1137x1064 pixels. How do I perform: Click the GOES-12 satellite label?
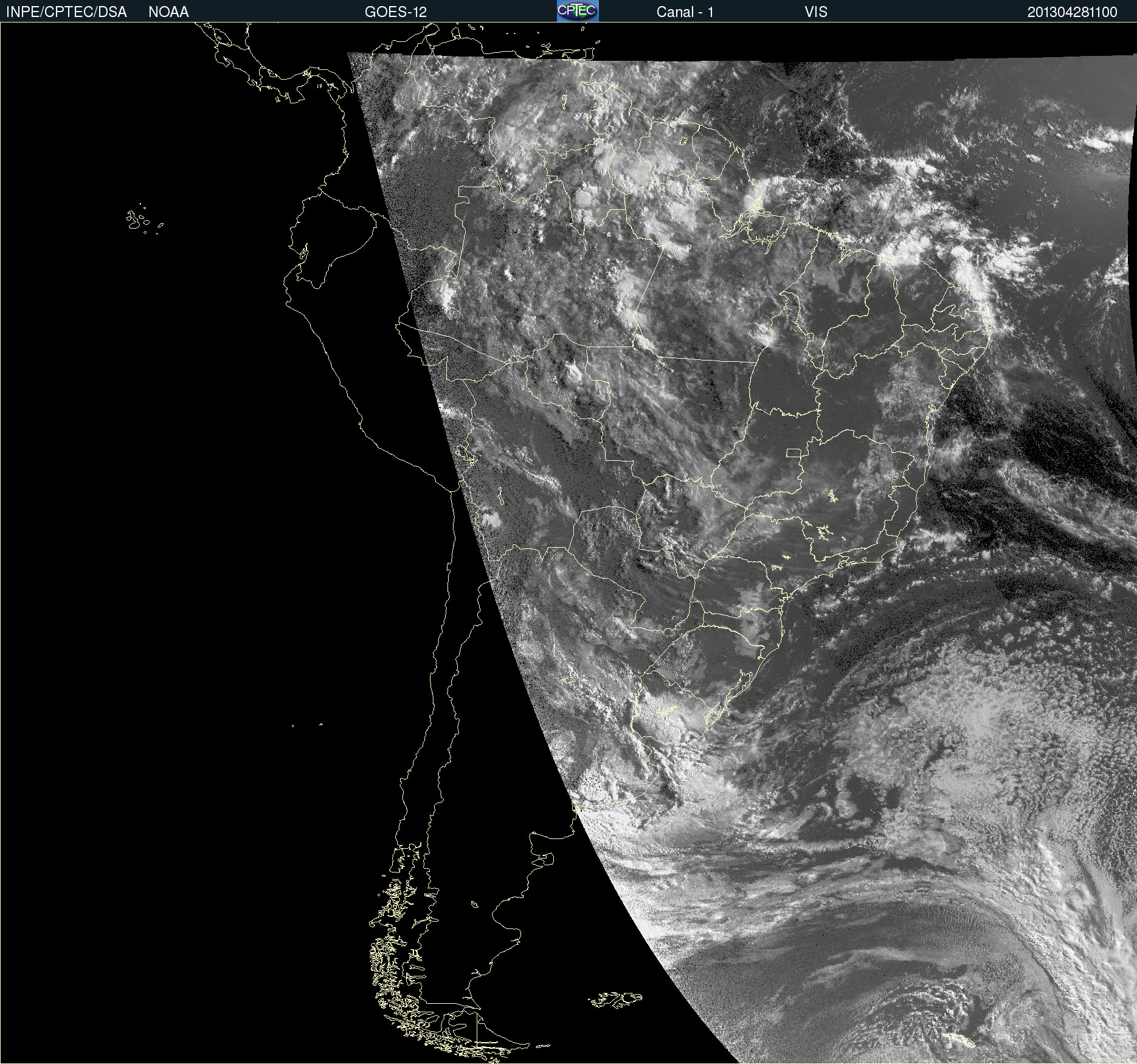[396, 12]
